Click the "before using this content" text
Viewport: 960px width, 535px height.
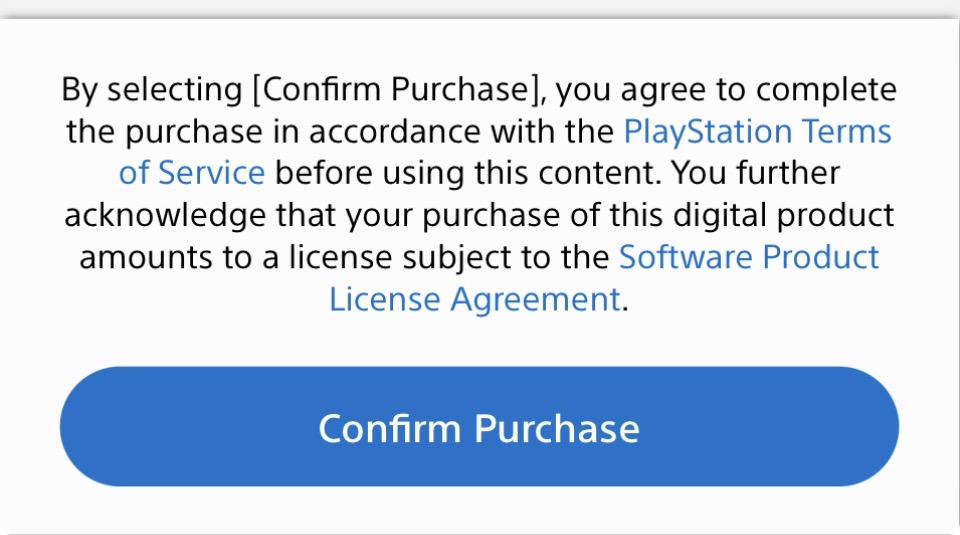tap(466, 173)
